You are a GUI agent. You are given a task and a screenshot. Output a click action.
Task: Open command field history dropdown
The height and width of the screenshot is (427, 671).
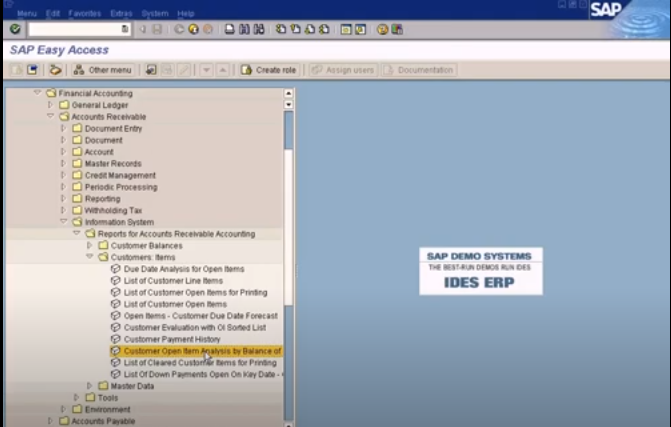click(x=125, y=29)
